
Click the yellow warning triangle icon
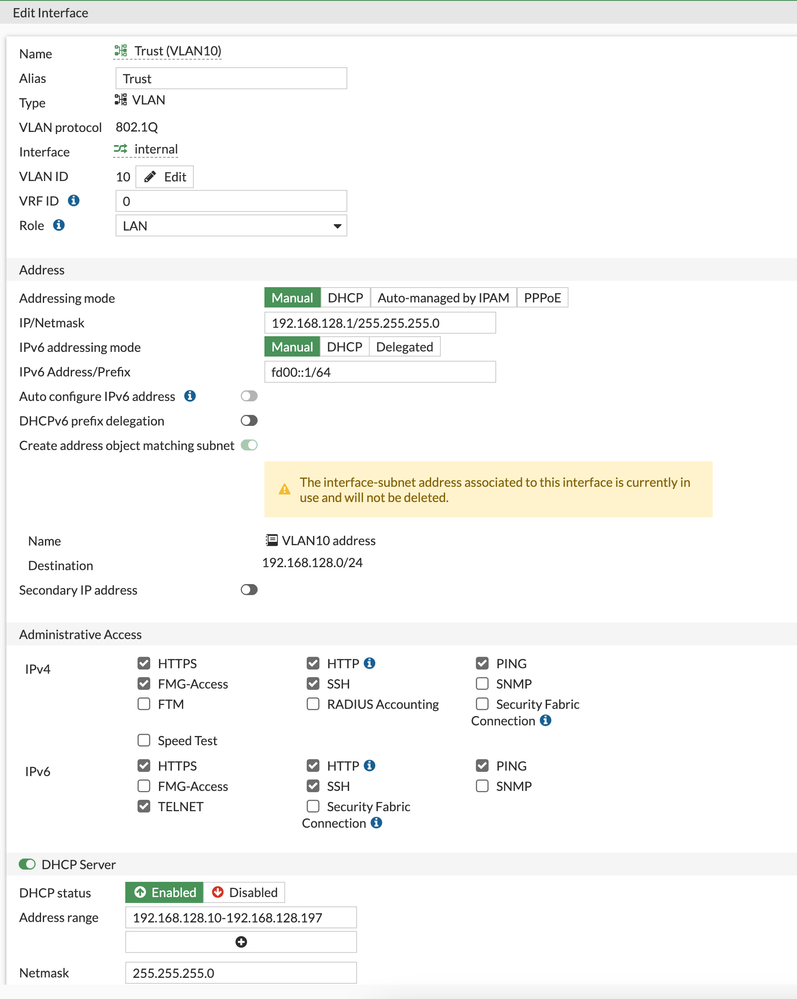[285, 490]
